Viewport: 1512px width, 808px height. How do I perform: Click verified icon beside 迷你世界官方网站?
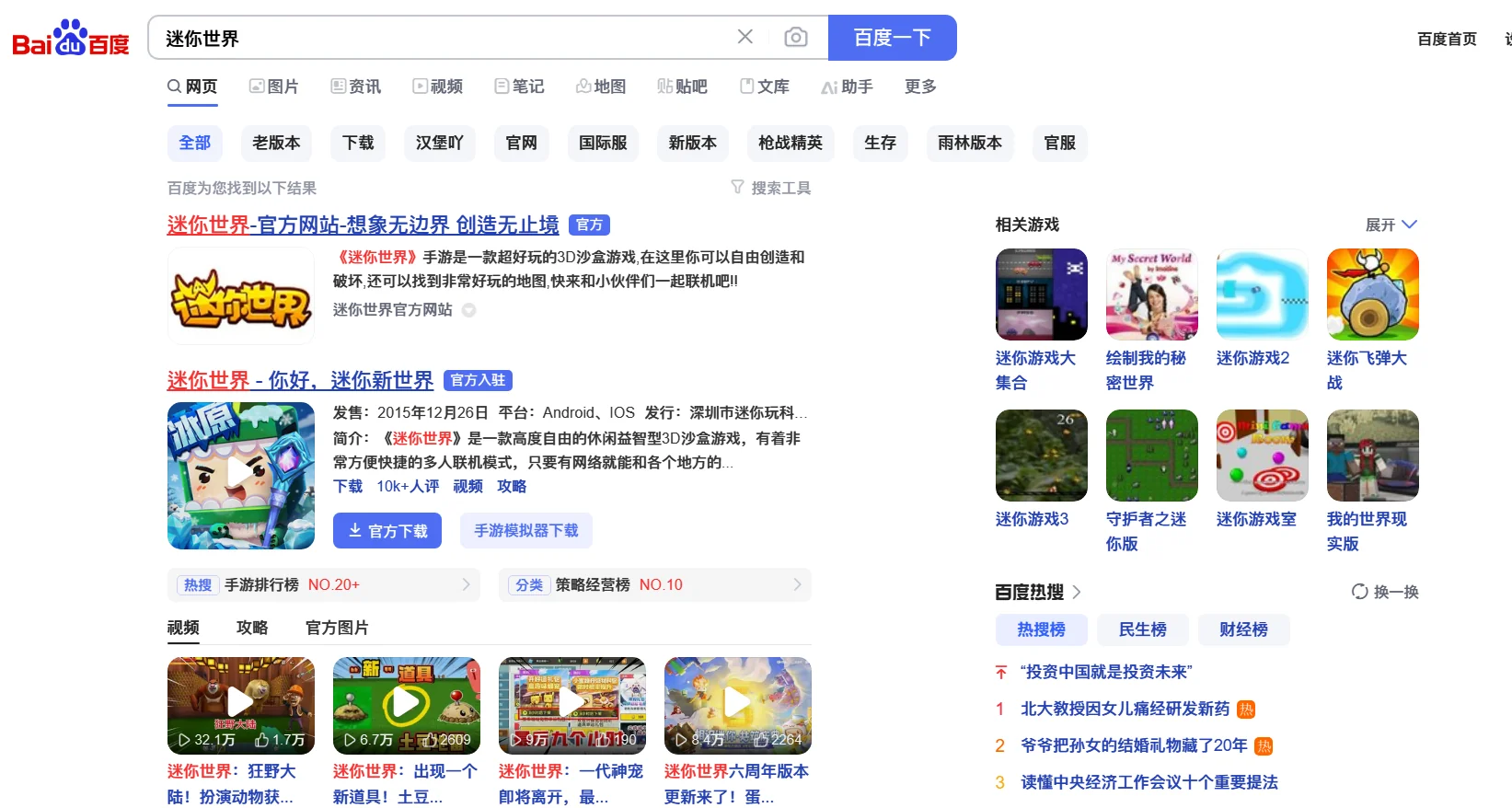468,310
